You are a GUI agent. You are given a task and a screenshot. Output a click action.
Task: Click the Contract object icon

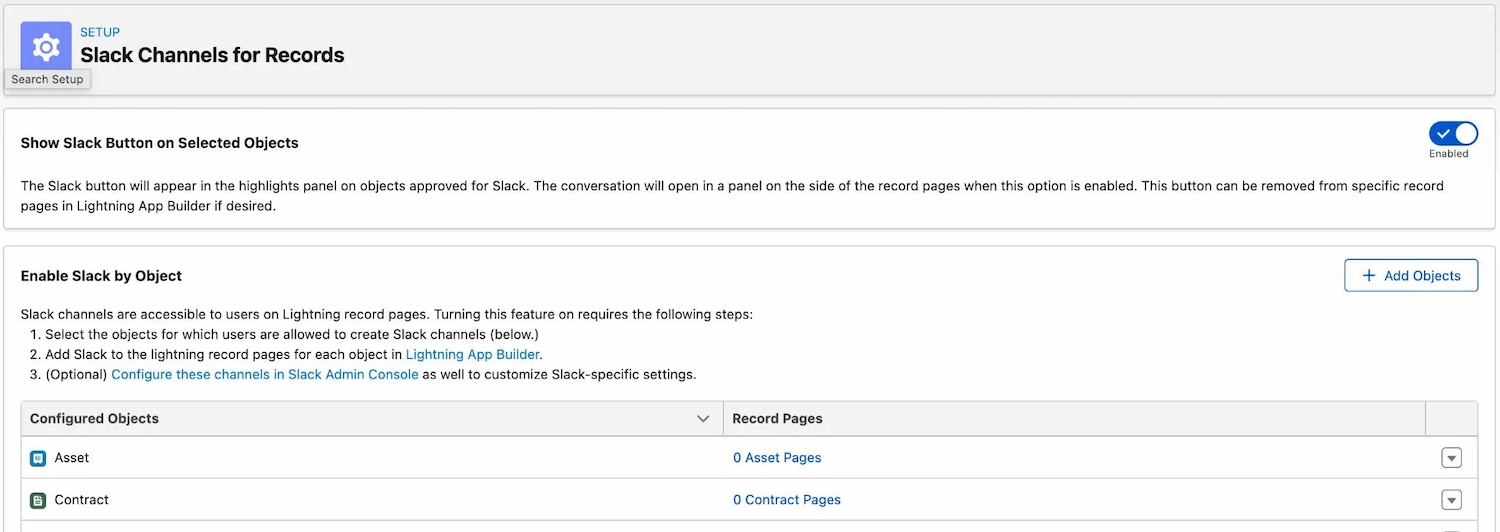pyautogui.click(x=38, y=500)
